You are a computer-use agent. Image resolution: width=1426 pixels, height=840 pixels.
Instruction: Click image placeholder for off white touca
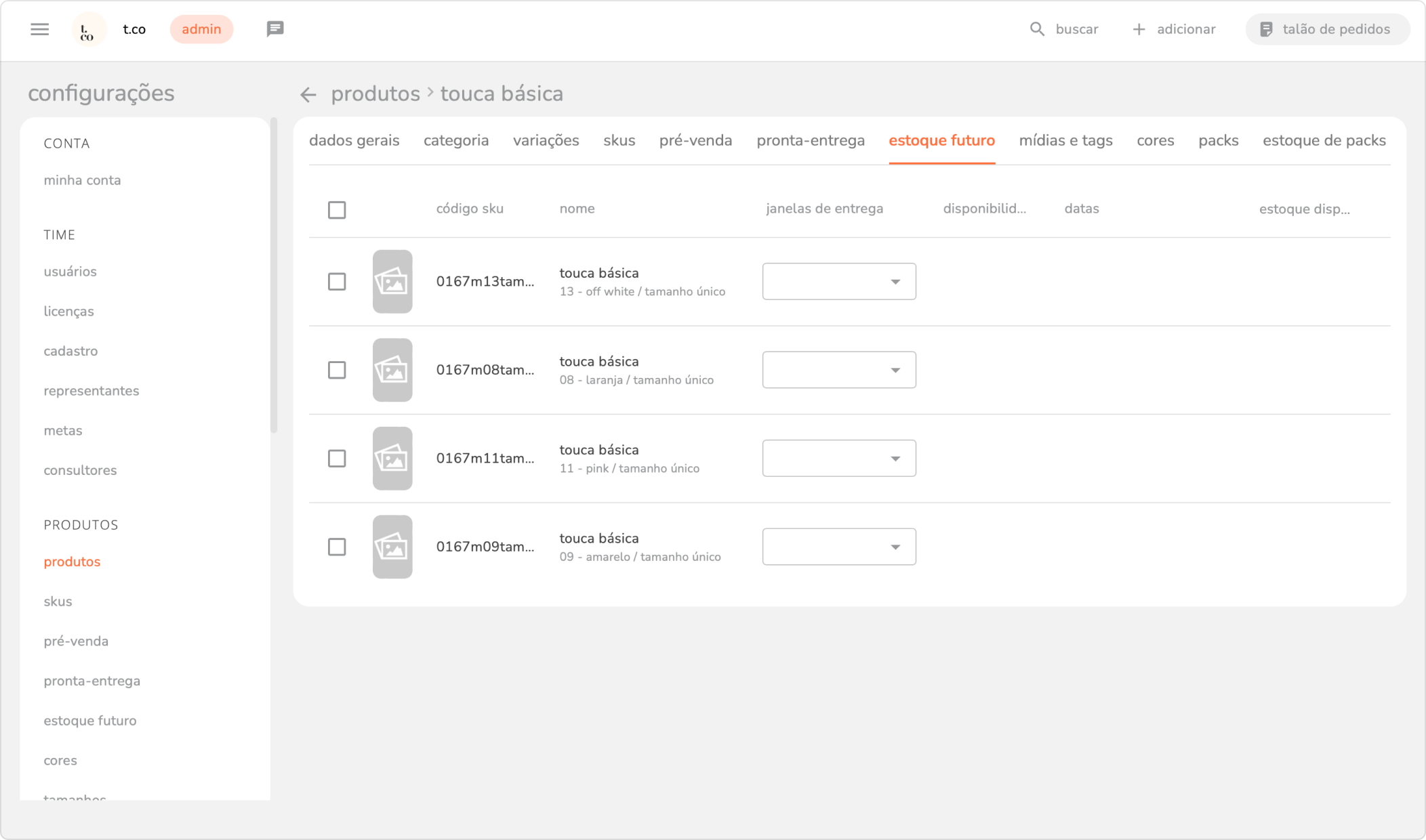392,282
